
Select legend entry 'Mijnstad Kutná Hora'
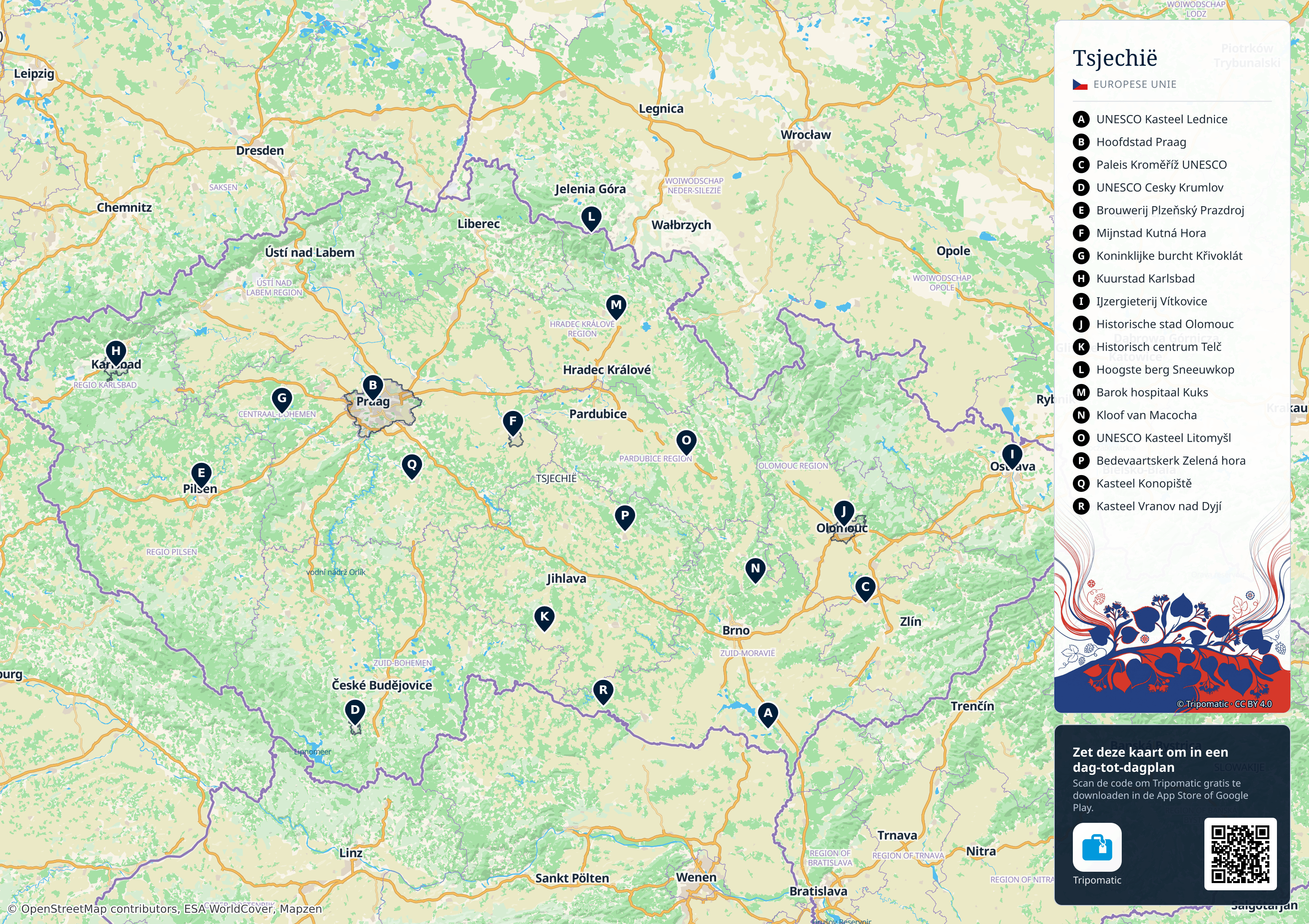pos(1139,233)
